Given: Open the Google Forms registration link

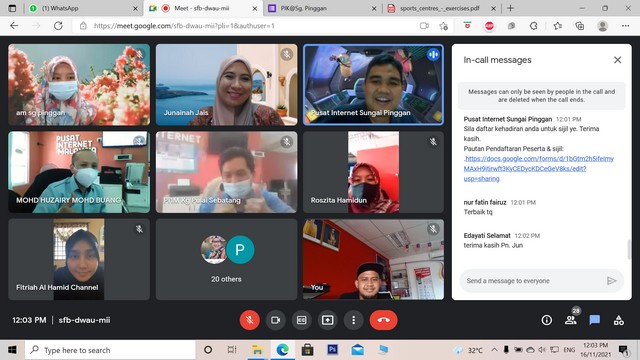Looking at the screenshot, I should (539, 169).
